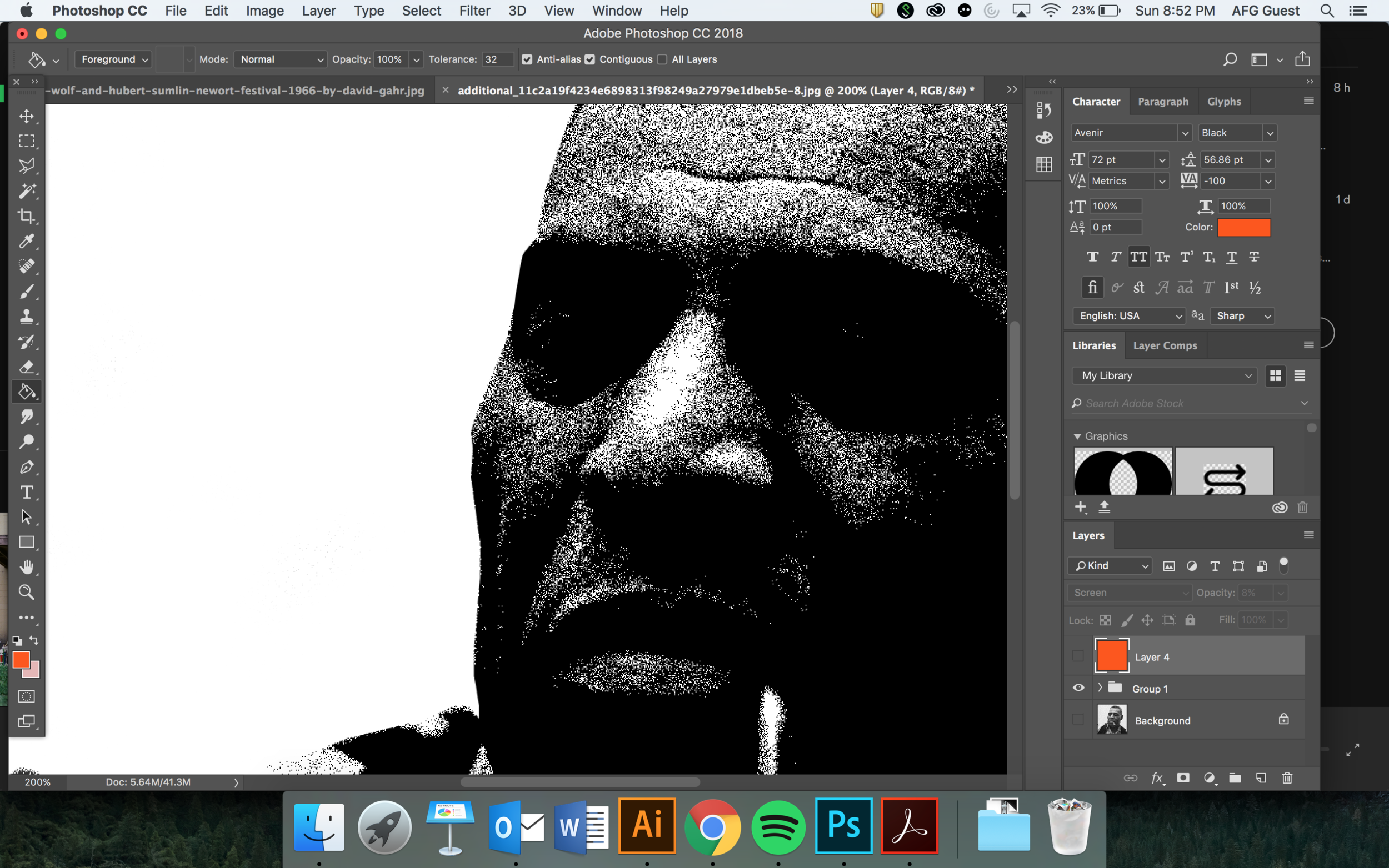The image size is (1389, 868).
Task: Switch to the Paragraph tab
Action: 1163,102
